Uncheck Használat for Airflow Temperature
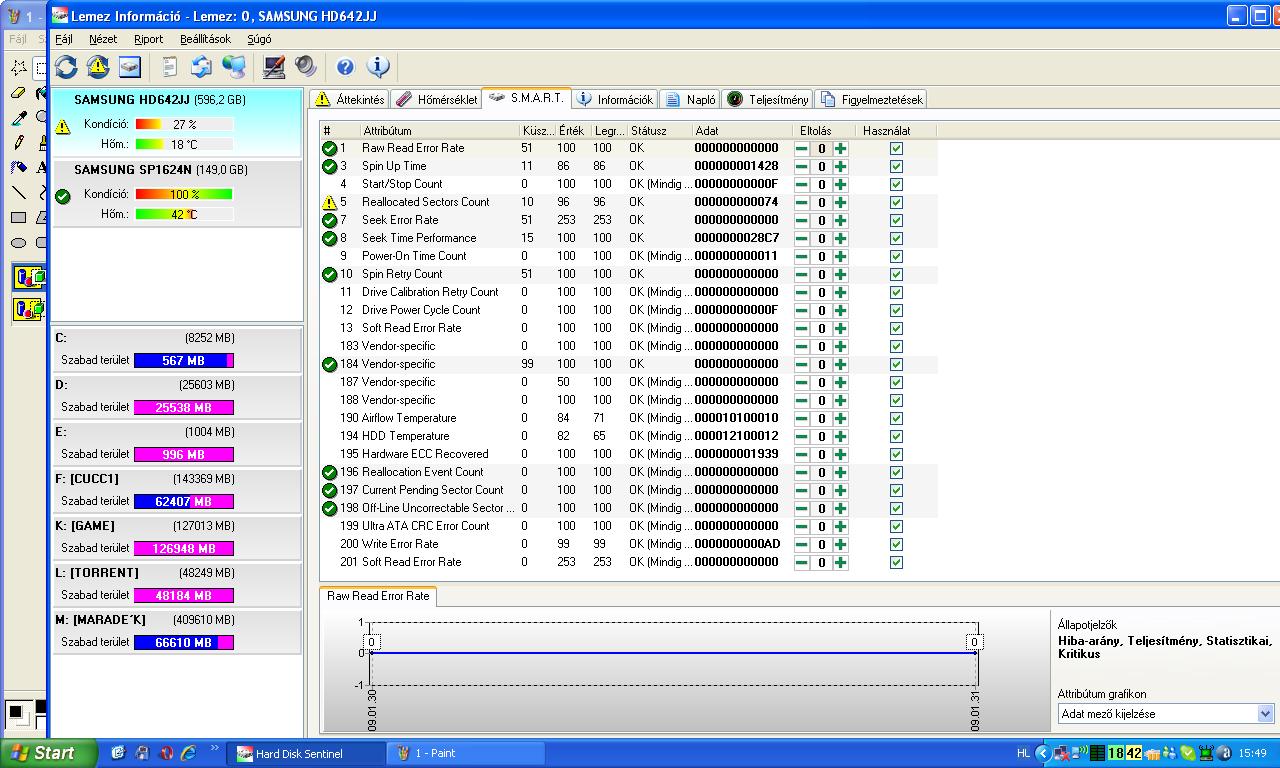1280x768 pixels. pyautogui.click(x=896, y=418)
